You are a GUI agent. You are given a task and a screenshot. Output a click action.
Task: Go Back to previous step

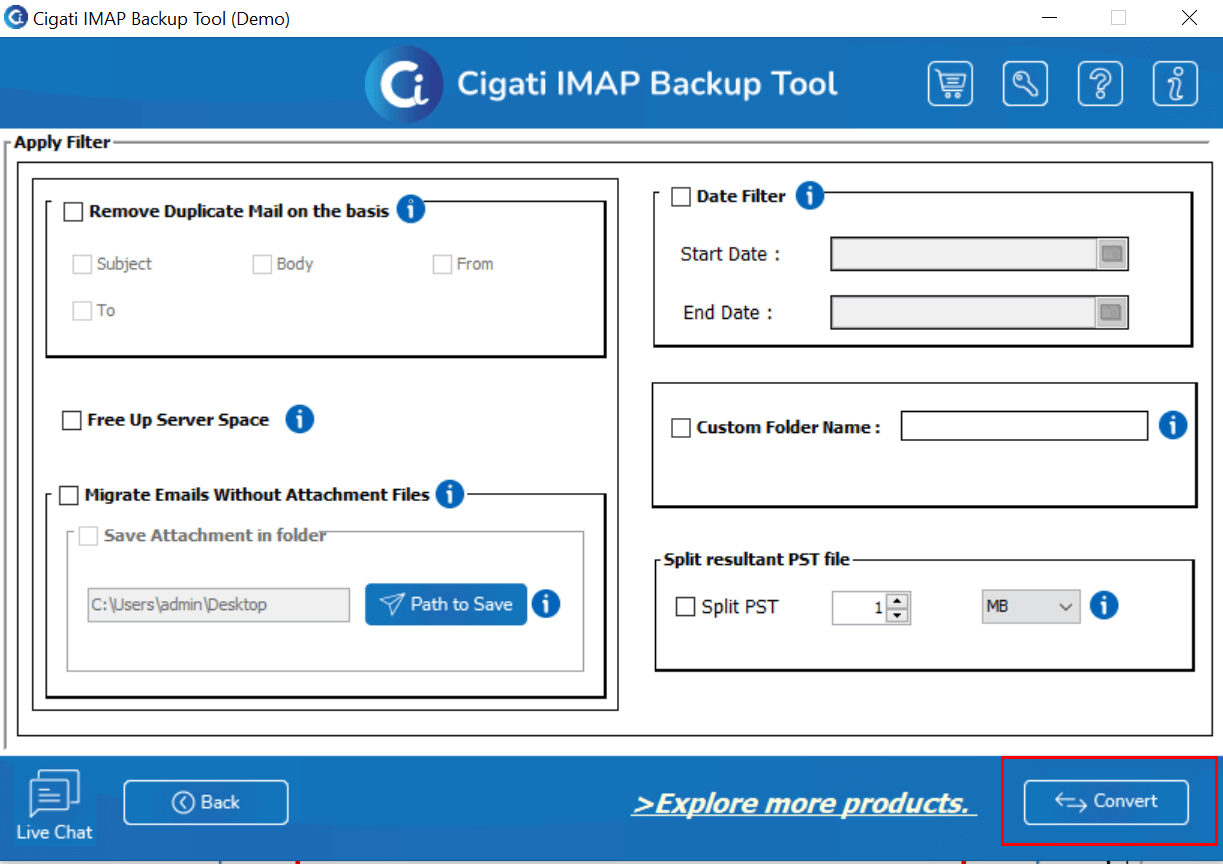click(x=206, y=802)
